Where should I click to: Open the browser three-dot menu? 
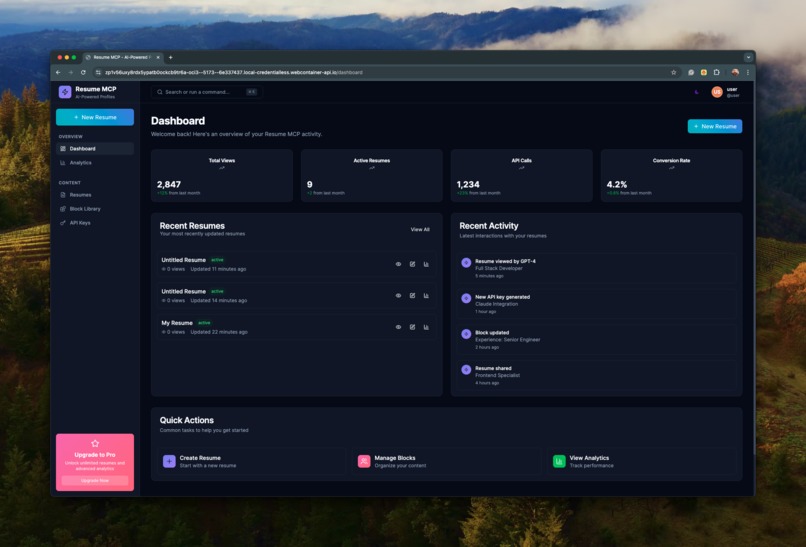(748, 72)
